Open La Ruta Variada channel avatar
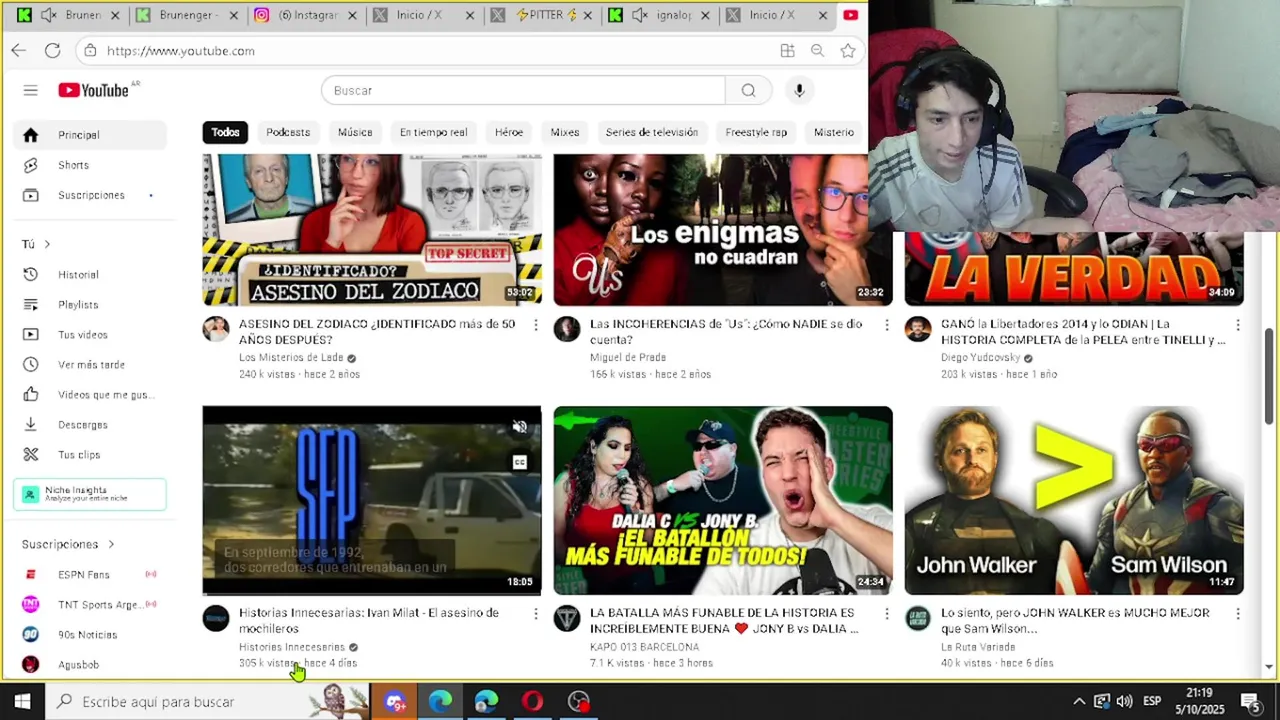Screen dimensions: 1280x720 tap(918, 618)
